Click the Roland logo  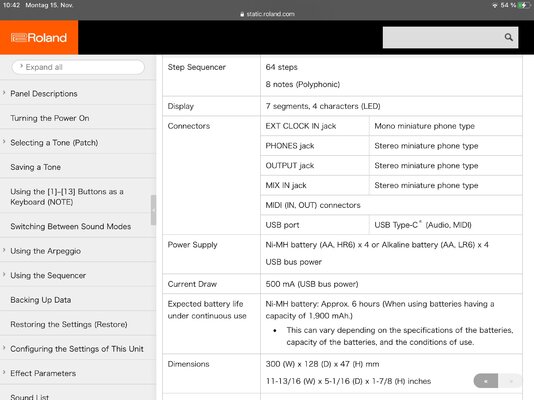[39, 37]
